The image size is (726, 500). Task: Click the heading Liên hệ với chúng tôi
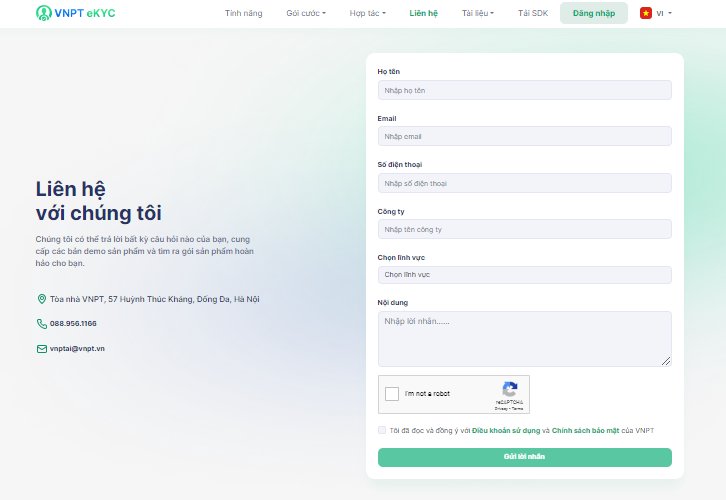point(99,201)
